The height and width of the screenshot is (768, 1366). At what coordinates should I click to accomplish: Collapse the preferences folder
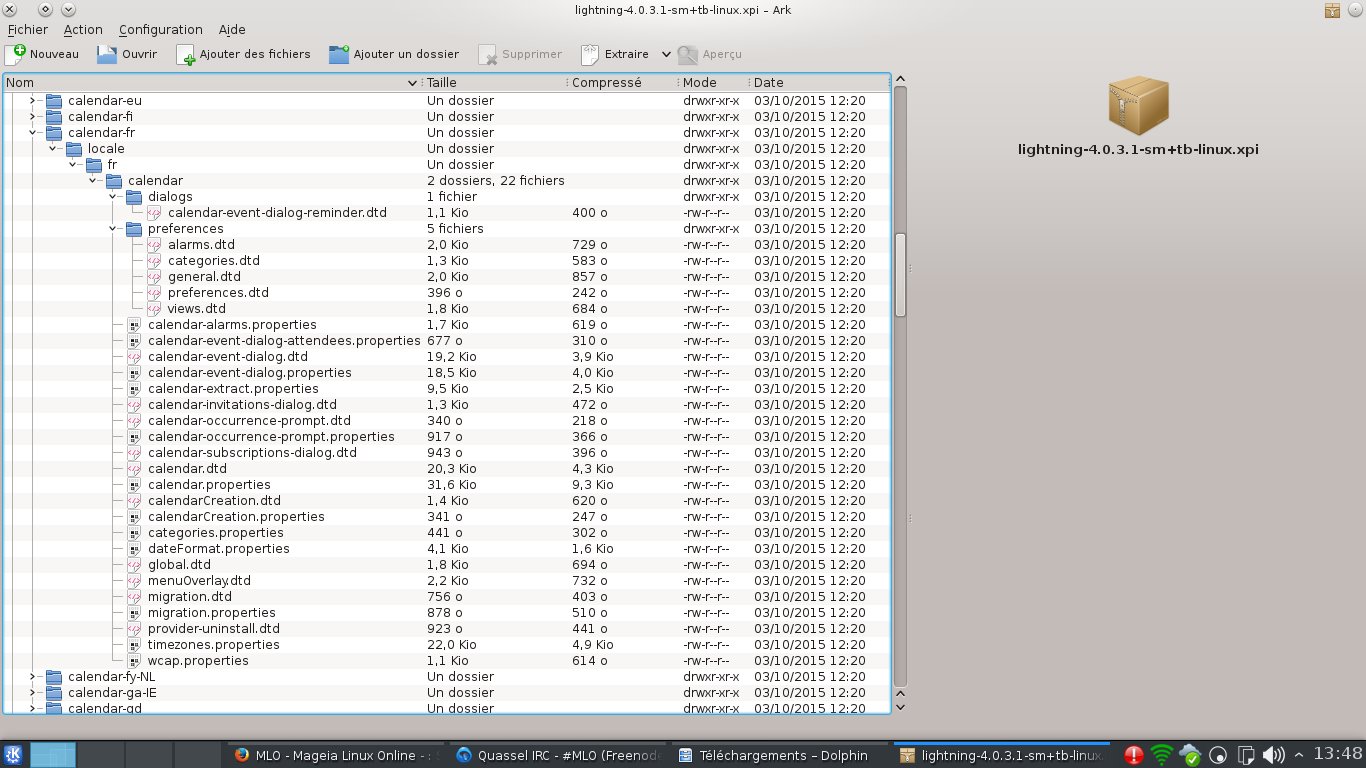click(x=112, y=229)
